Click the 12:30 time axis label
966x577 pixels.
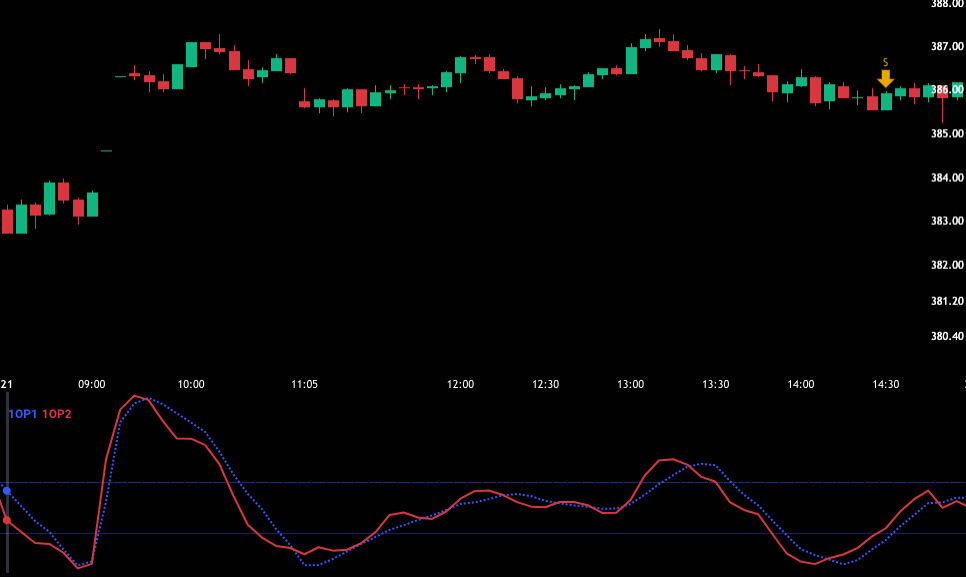(x=545, y=384)
